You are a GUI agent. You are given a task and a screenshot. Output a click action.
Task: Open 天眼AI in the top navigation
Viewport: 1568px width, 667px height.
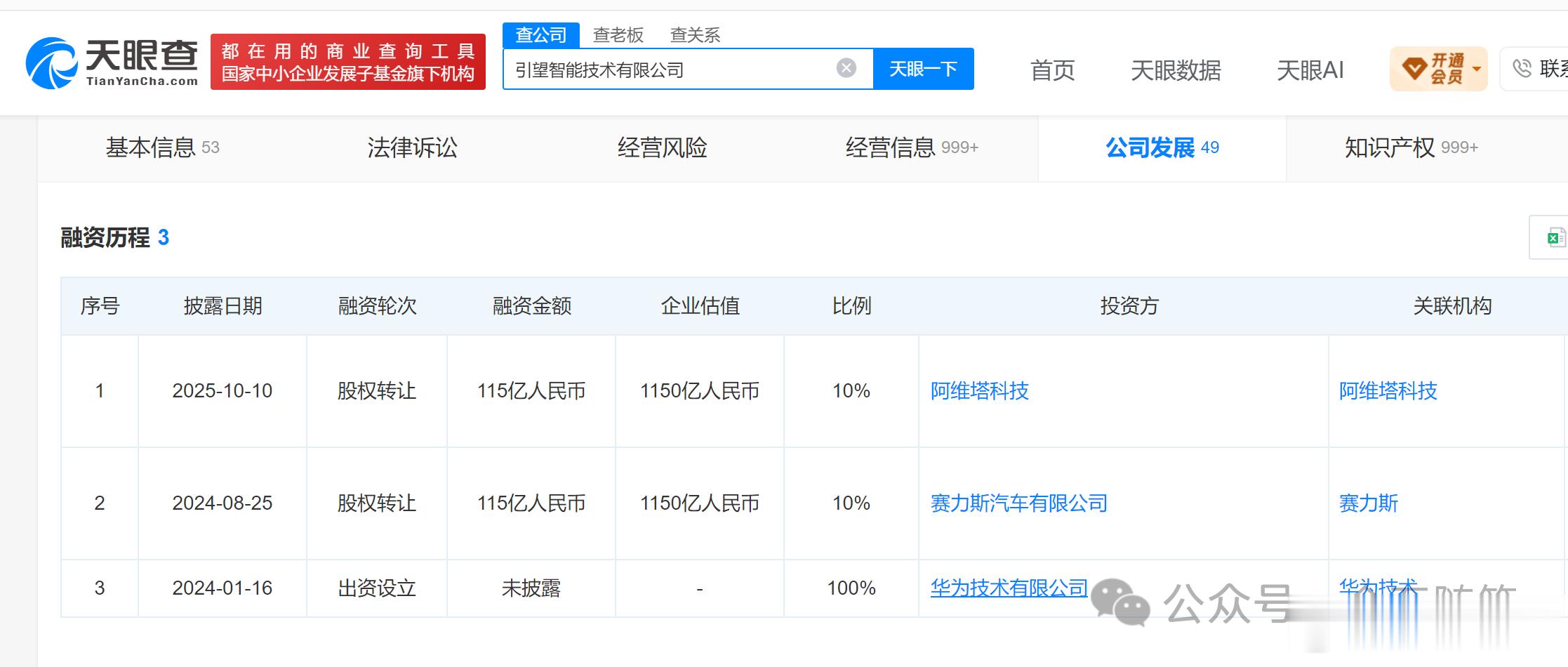point(1310,70)
